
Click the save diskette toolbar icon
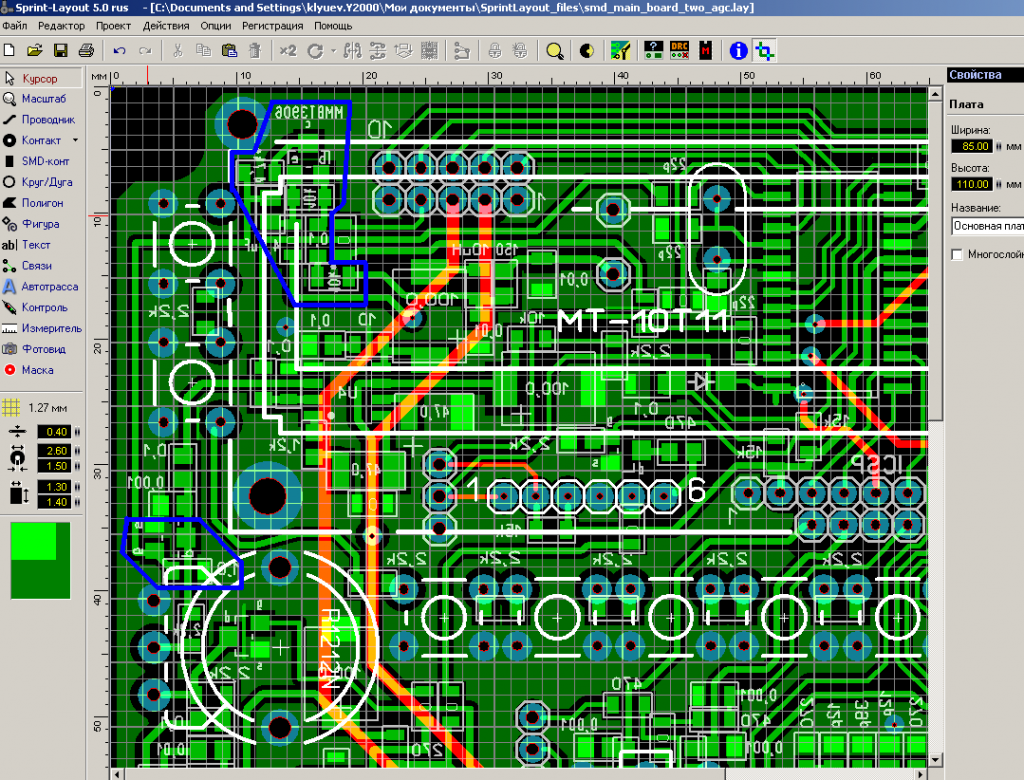[60, 50]
